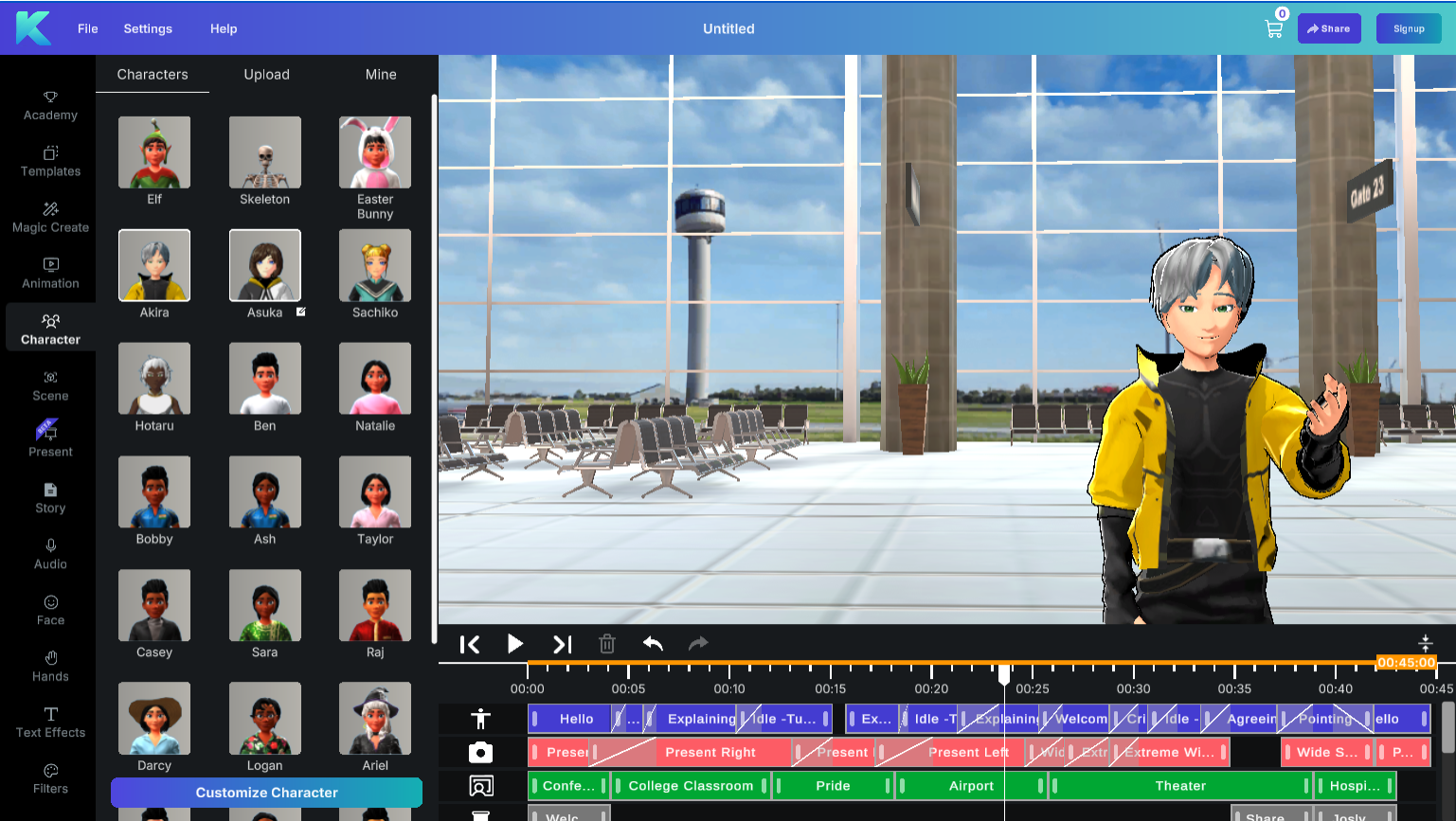Click the Share button
The width and height of the screenshot is (1456, 821).
click(1329, 28)
